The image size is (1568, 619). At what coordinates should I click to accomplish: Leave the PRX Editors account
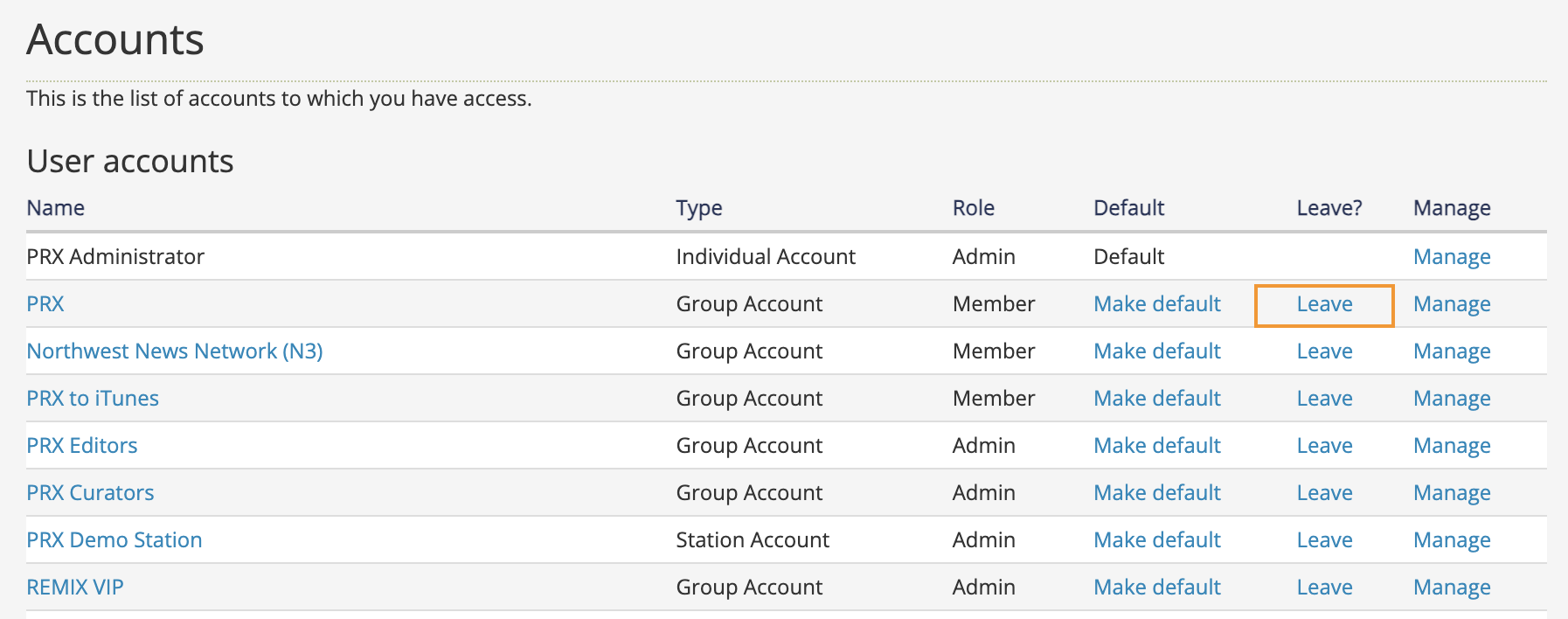coord(1324,445)
